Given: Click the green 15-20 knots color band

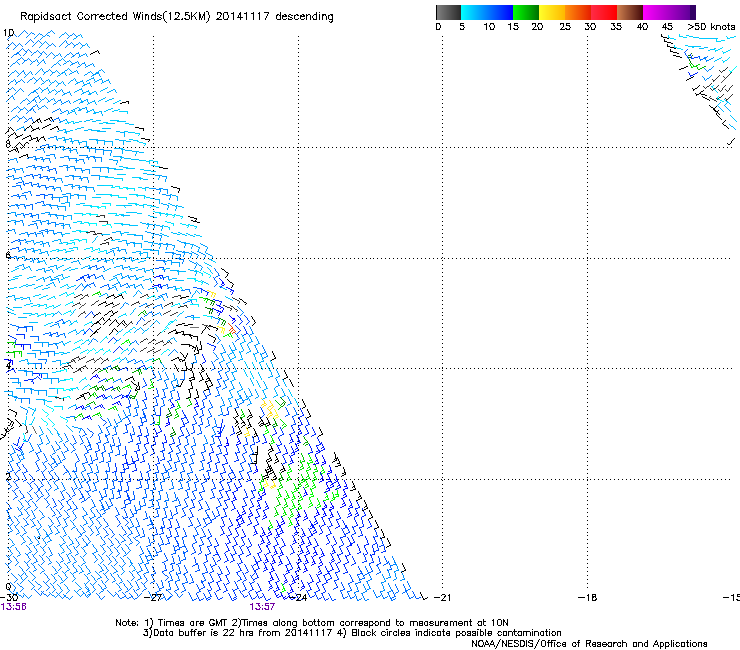Looking at the screenshot, I should (x=526, y=12).
